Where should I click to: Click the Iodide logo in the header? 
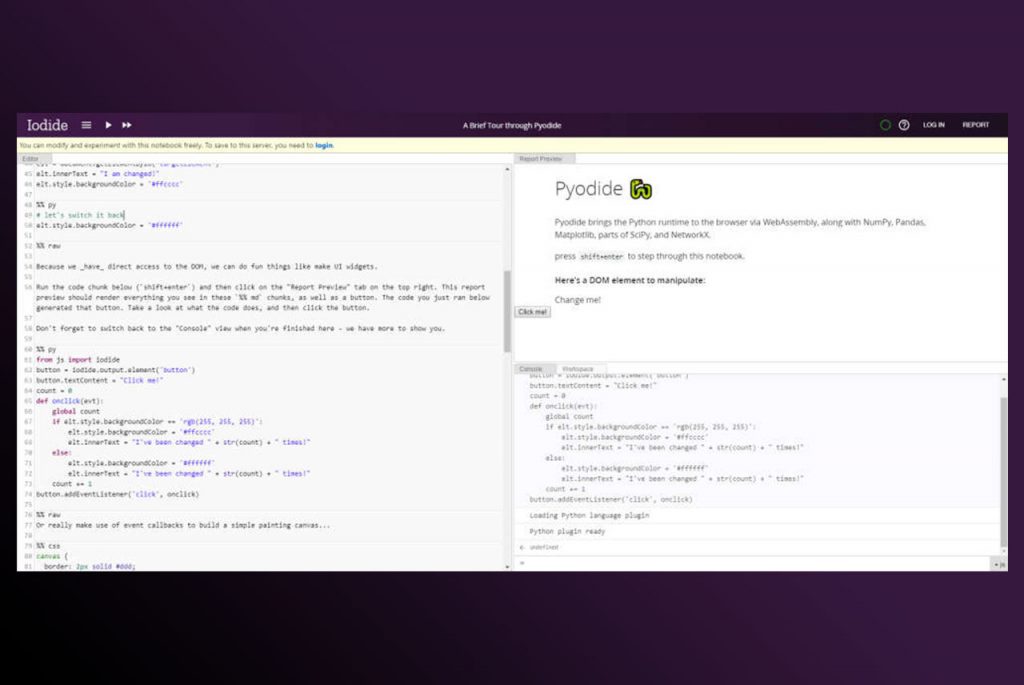point(46,124)
